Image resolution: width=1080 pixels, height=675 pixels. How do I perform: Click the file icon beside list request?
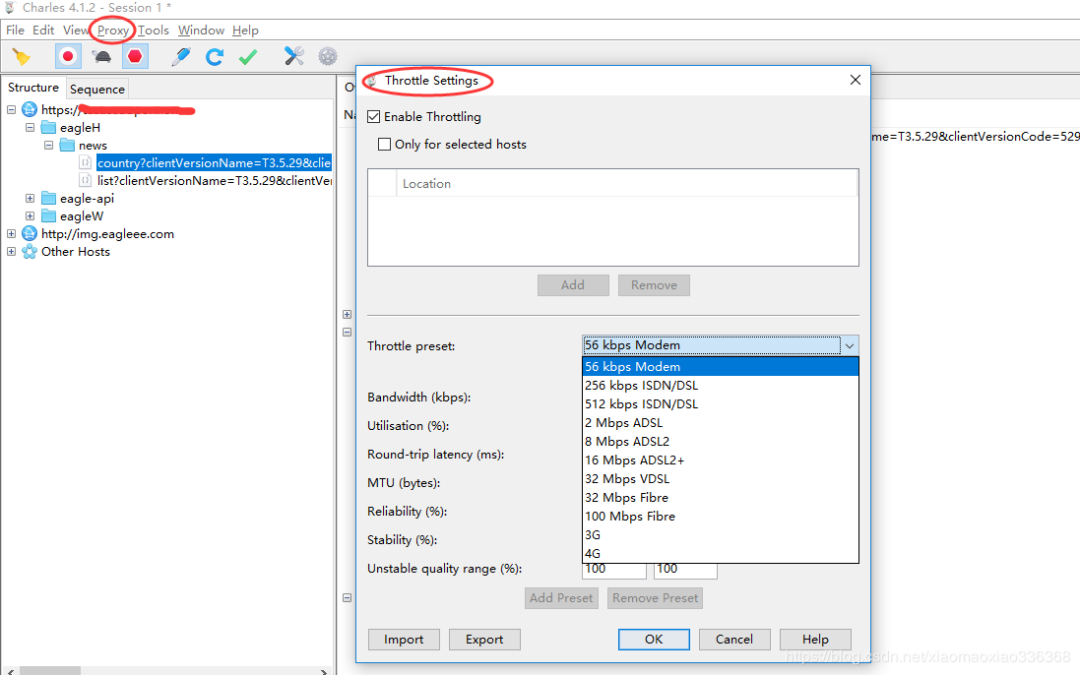(85, 180)
